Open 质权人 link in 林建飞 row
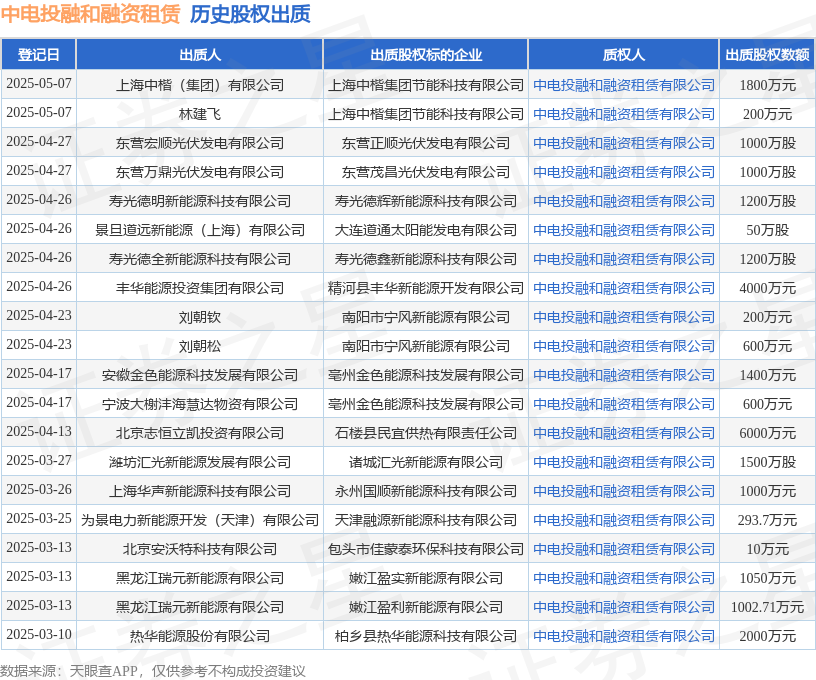 point(623,114)
